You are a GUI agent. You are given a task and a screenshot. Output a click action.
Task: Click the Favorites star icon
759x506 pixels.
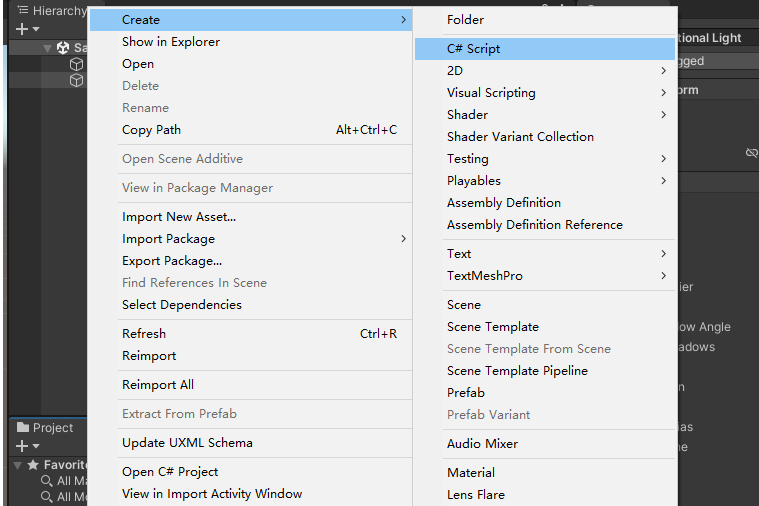33,465
